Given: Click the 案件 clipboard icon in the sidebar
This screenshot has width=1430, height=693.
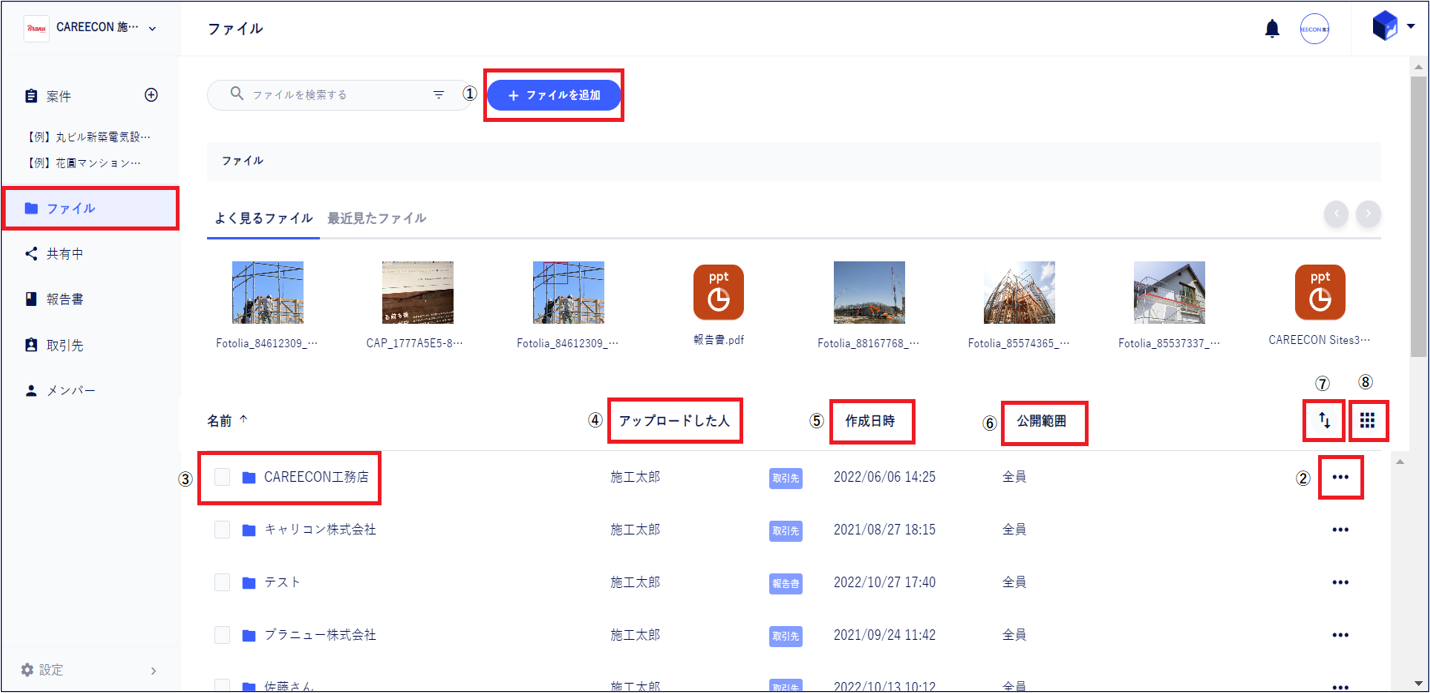Looking at the screenshot, I should pyautogui.click(x=31, y=96).
